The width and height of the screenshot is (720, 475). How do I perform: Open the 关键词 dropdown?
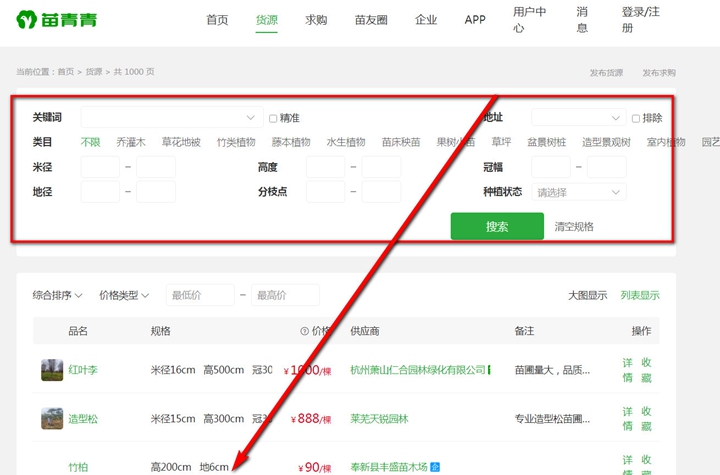(250, 118)
